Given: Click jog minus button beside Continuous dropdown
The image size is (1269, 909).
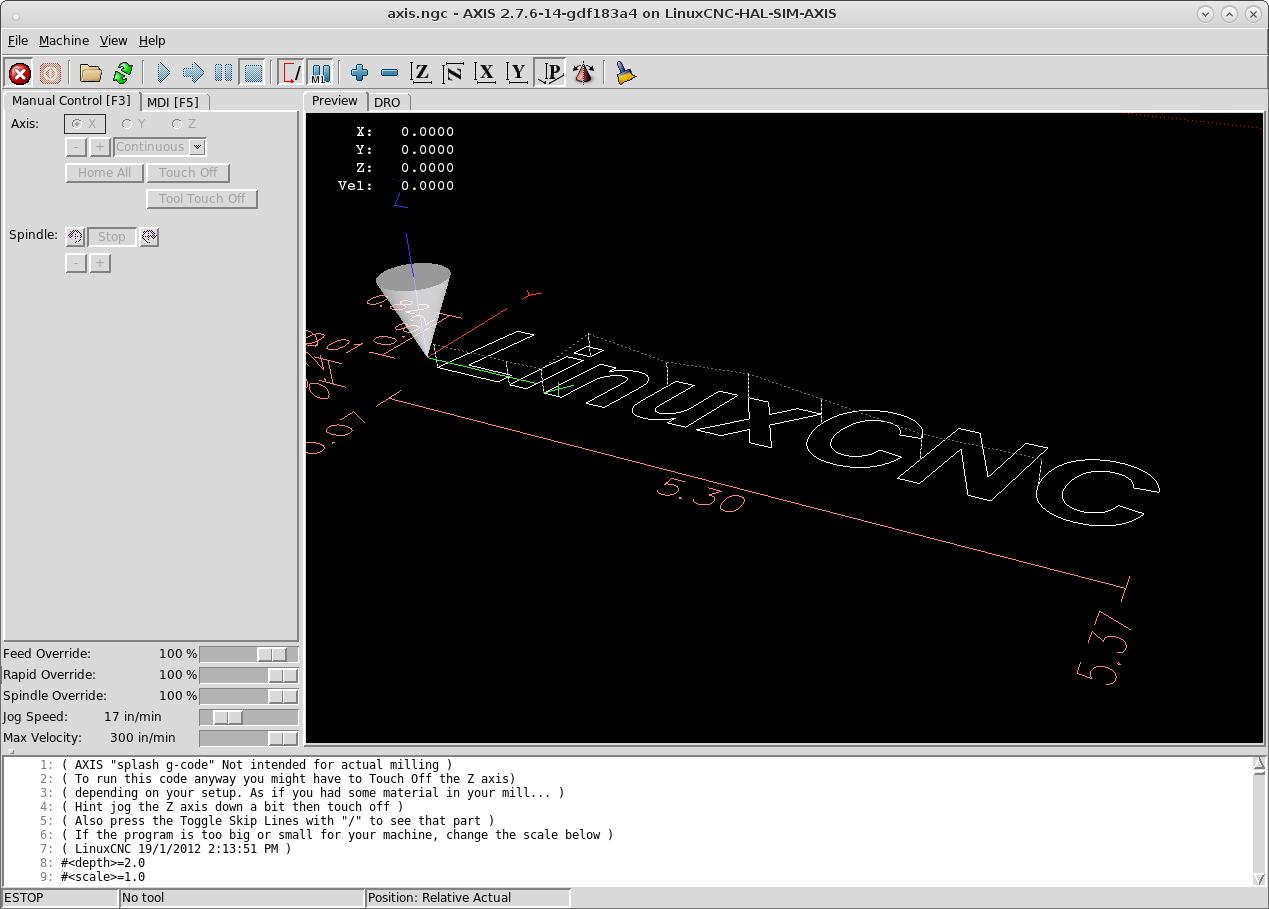Looking at the screenshot, I should point(76,147).
